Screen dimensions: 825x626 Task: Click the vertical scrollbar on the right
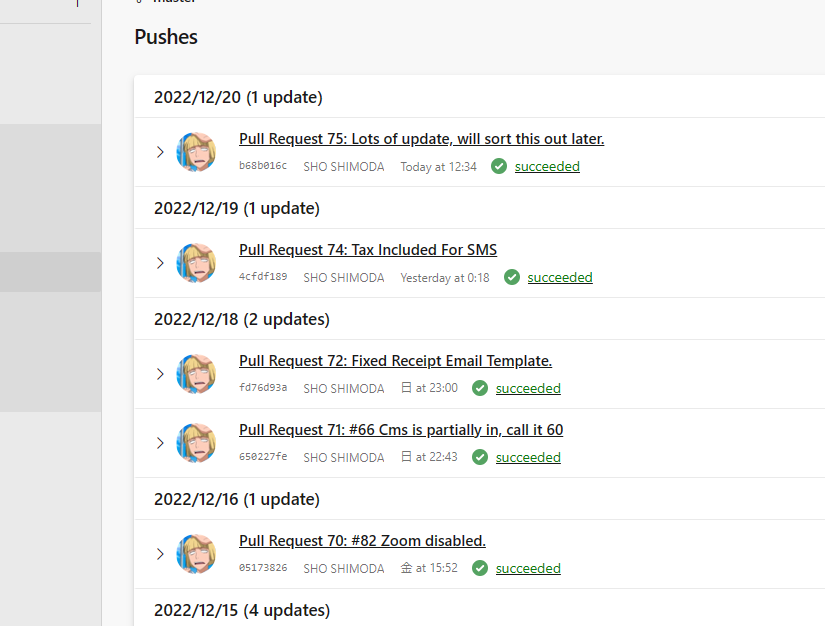(820, 313)
